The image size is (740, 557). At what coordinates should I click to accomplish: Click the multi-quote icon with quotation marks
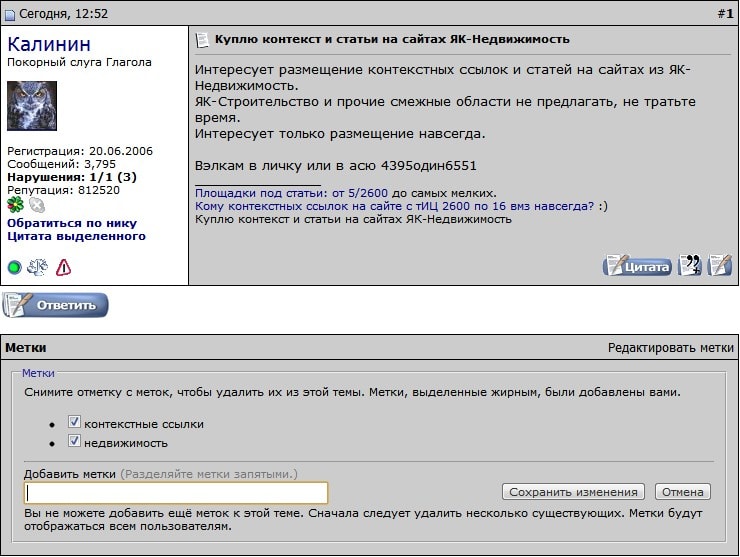[690, 265]
